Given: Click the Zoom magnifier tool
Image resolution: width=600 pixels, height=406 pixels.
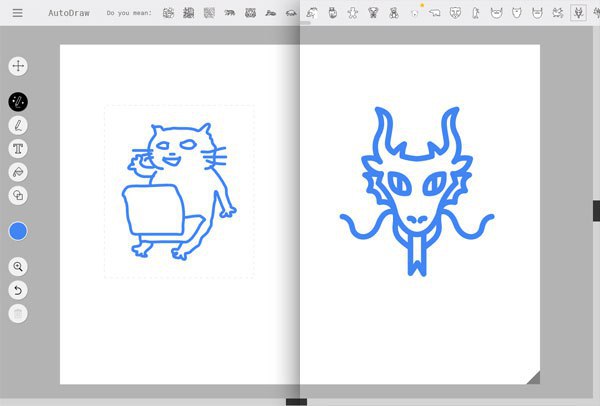Looking at the screenshot, I should point(18,267).
